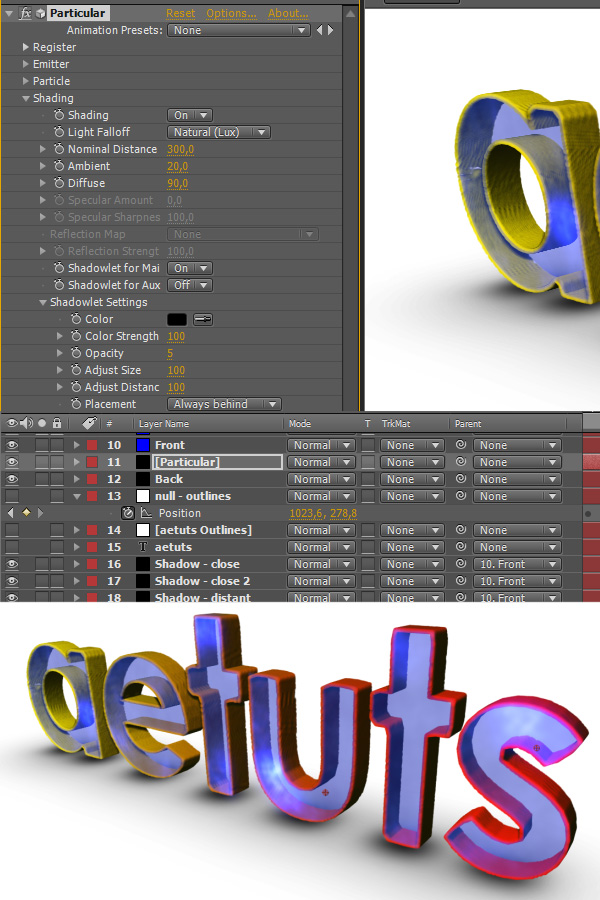This screenshot has width=600, height=900.
Task: Click the parent pick whip for Back
Action: [x=460, y=479]
